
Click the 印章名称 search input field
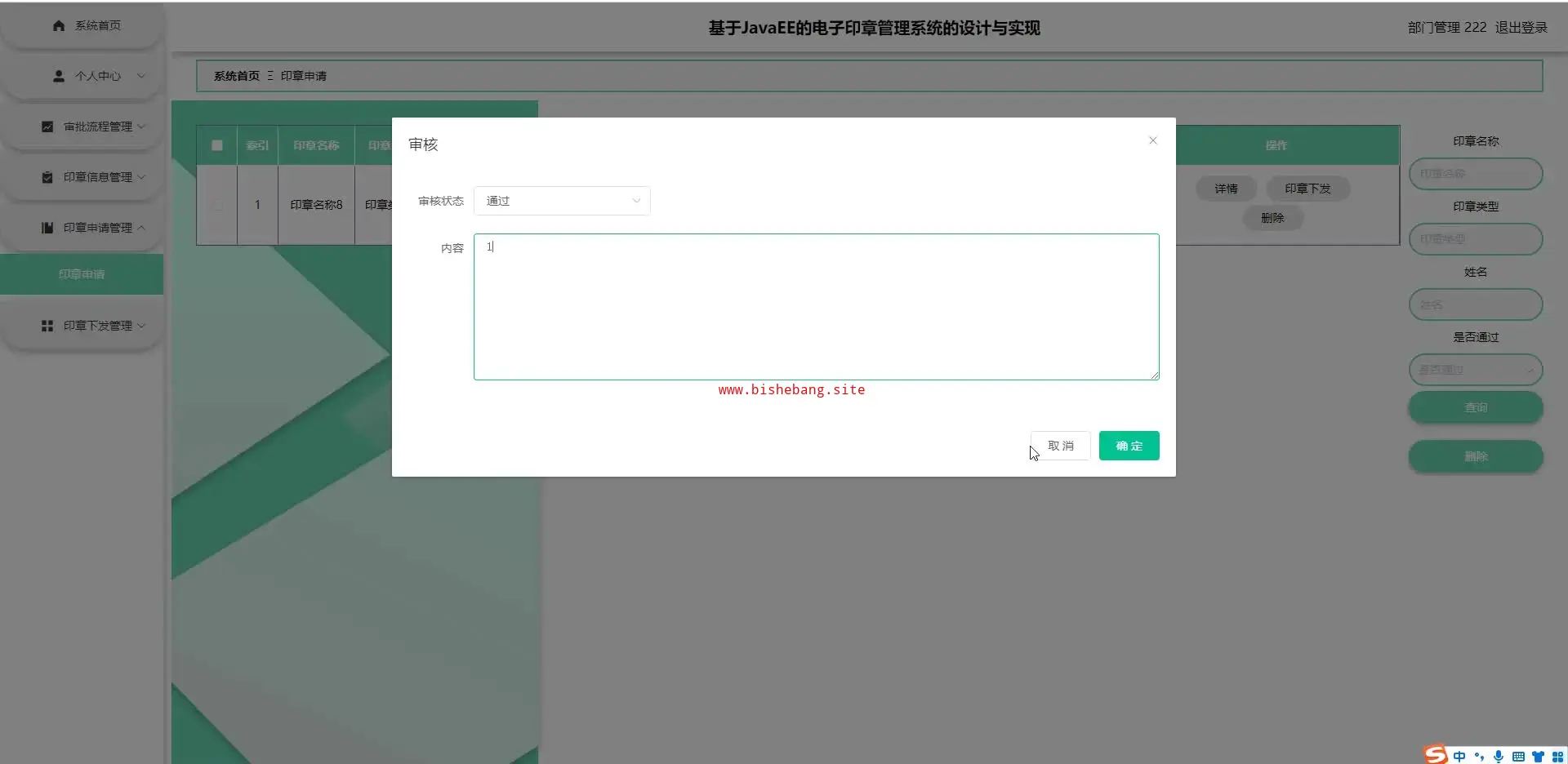click(1476, 174)
